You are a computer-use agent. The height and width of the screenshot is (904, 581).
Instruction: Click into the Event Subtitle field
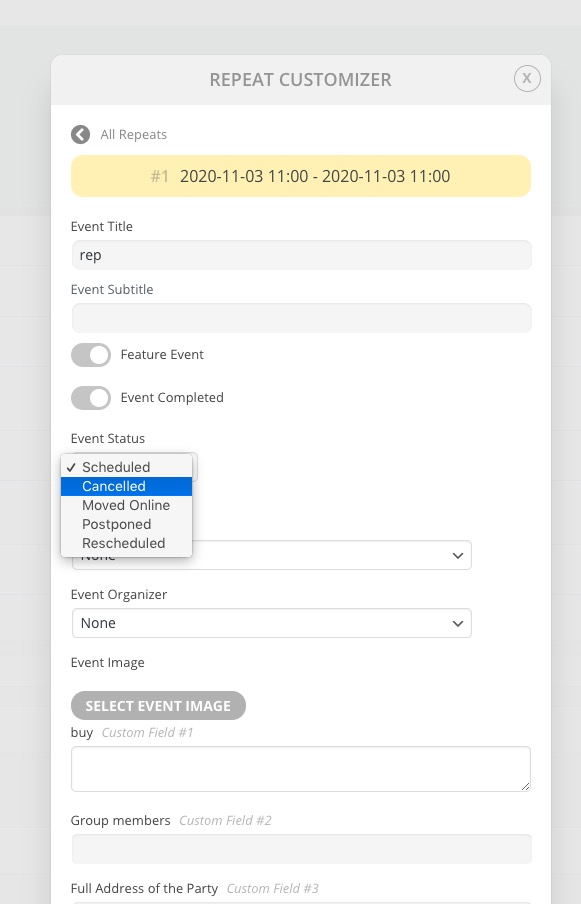tap(301, 318)
